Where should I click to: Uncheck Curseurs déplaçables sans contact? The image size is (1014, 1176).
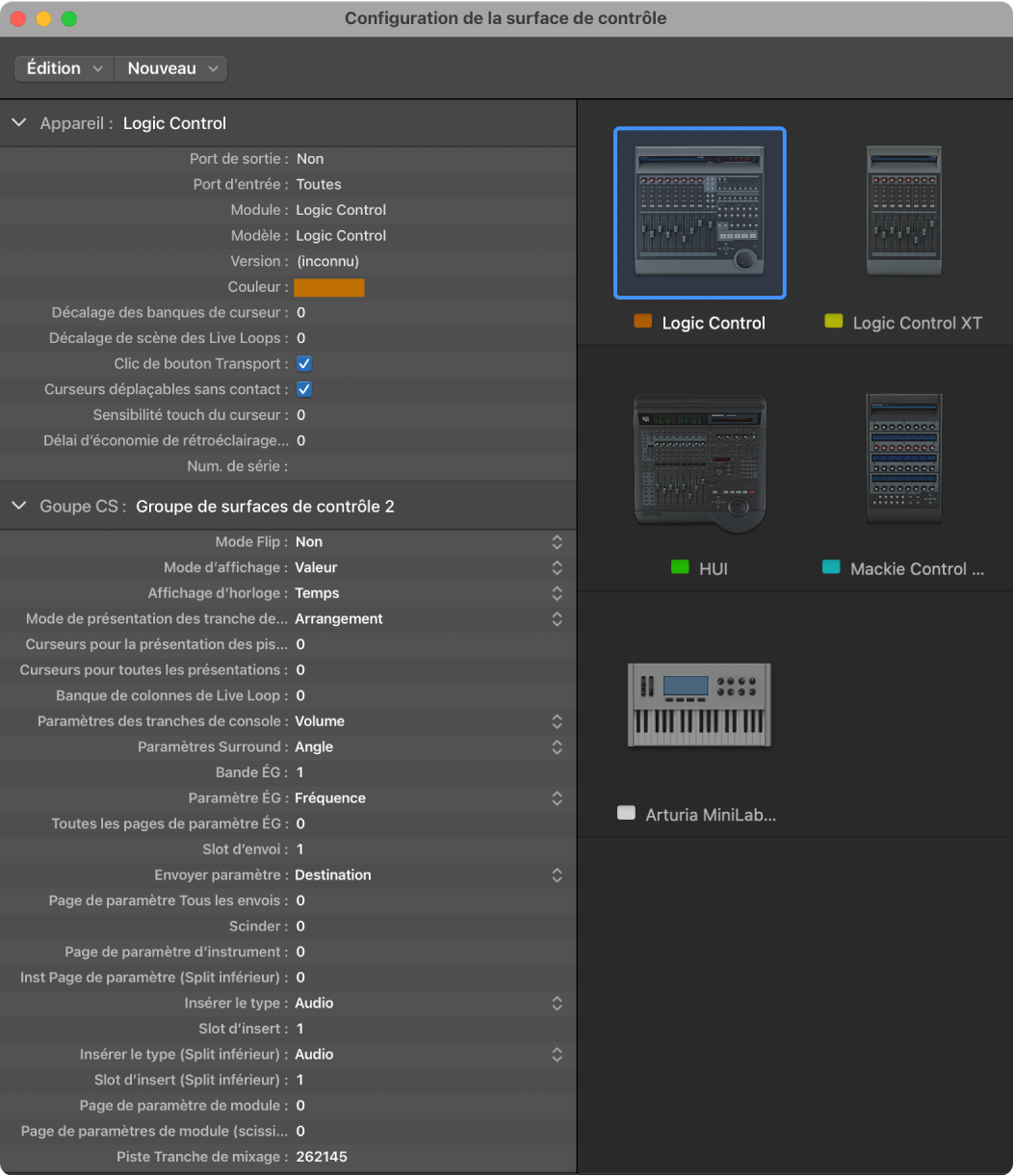click(303, 389)
